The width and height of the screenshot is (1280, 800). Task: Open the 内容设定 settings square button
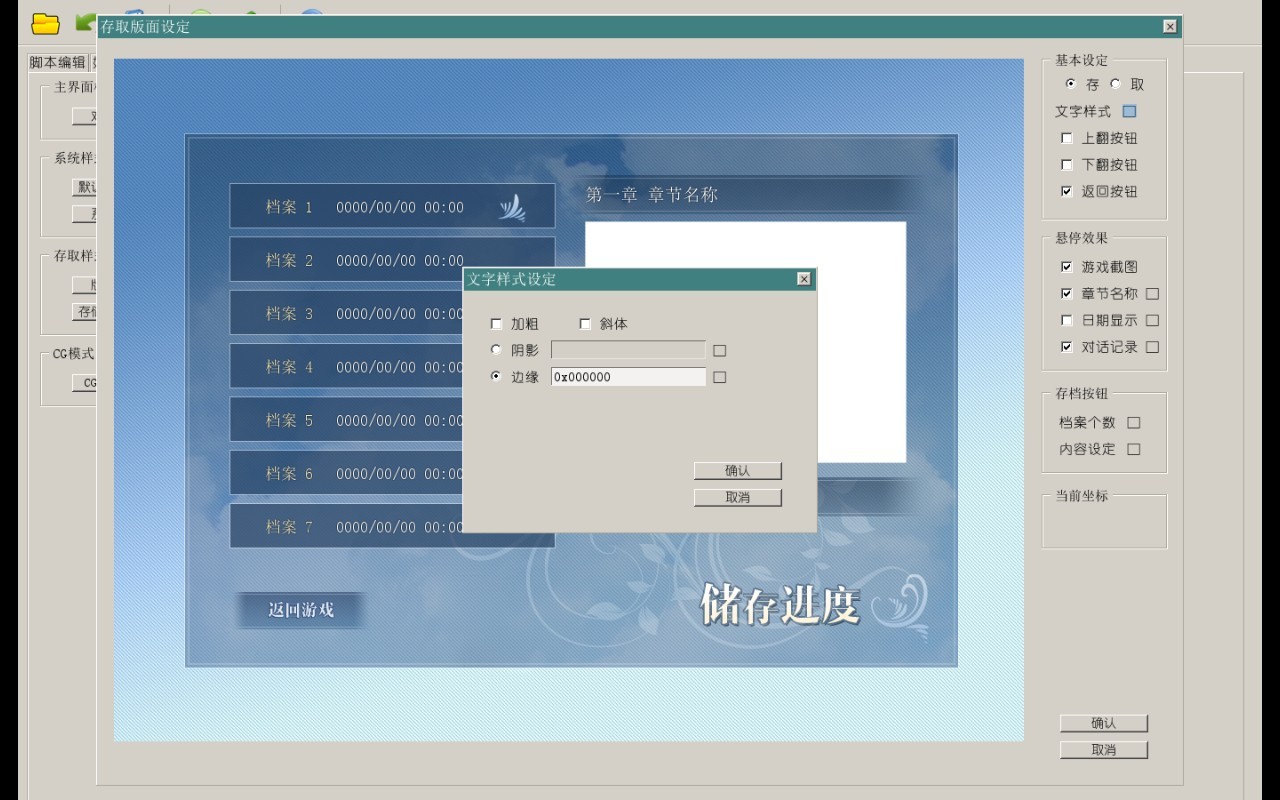pos(1133,450)
